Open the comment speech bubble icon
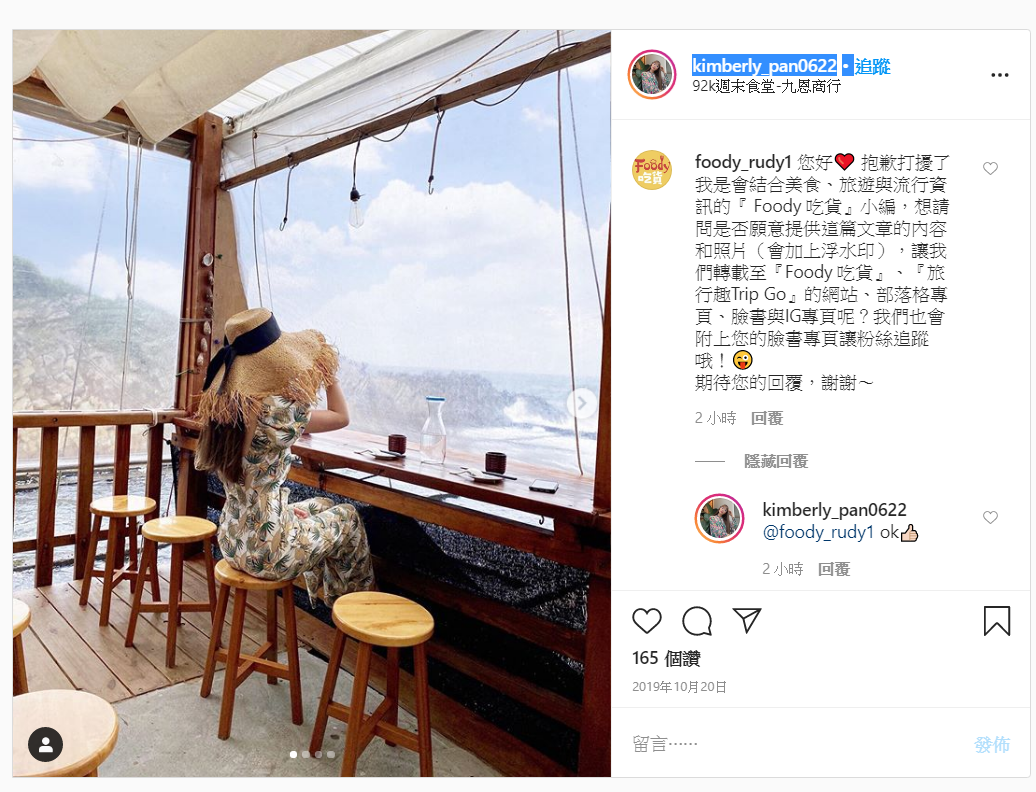The width and height of the screenshot is (1036, 792). pyautogui.click(x=697, y=621)
